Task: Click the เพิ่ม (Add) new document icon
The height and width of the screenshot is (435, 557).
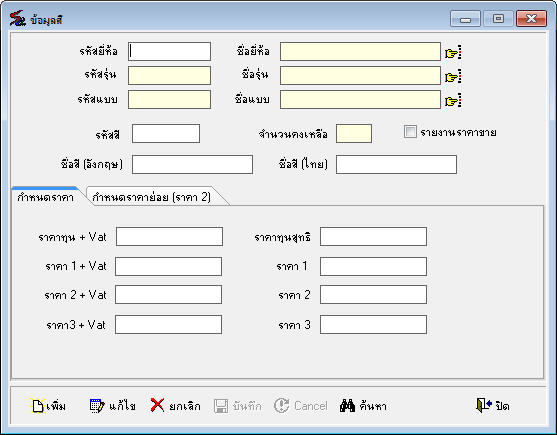Action: coord(38,406)
